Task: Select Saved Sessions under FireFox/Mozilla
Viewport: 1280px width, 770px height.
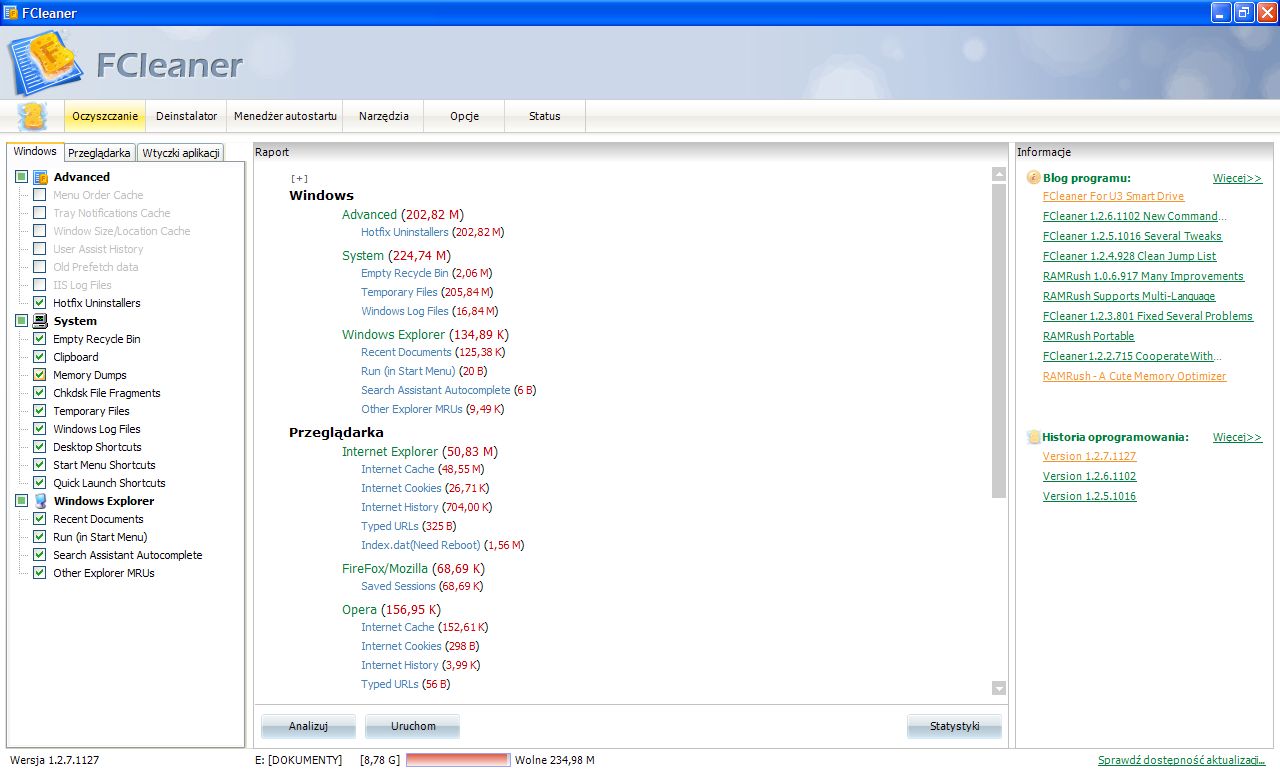Action: pos(398,586)
